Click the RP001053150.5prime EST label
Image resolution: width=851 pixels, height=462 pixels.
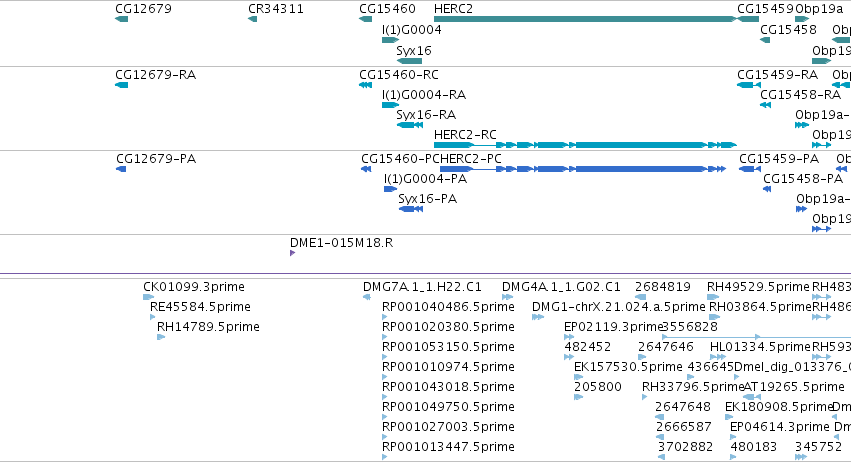point(448,347)
